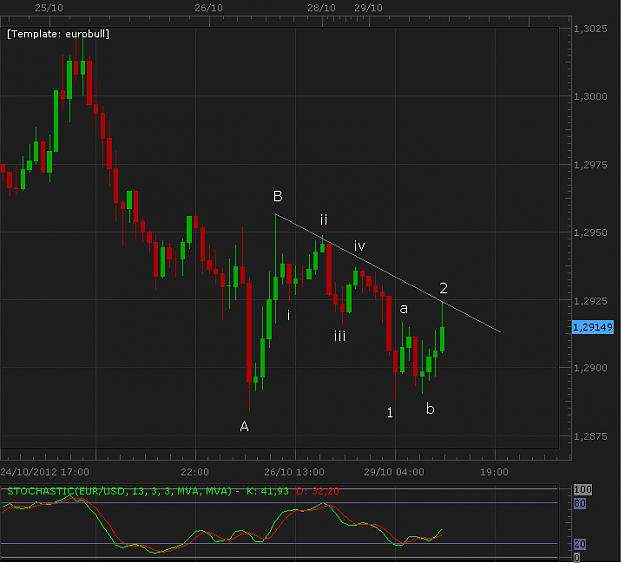This screenshot has height=563, width=625.
Task: Click the stochastic scale level 80
Action: (x=580, y=504)
